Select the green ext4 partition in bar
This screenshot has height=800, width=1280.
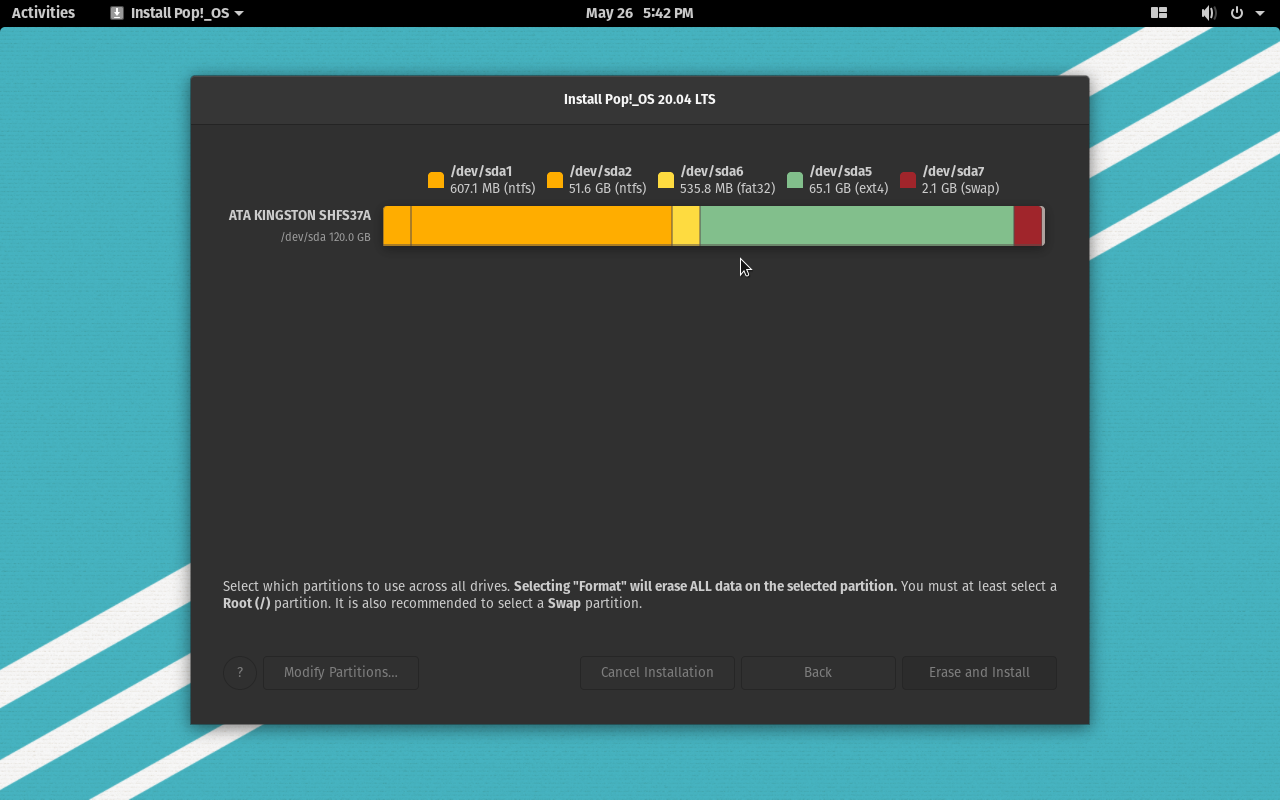(x=856, y=226)
